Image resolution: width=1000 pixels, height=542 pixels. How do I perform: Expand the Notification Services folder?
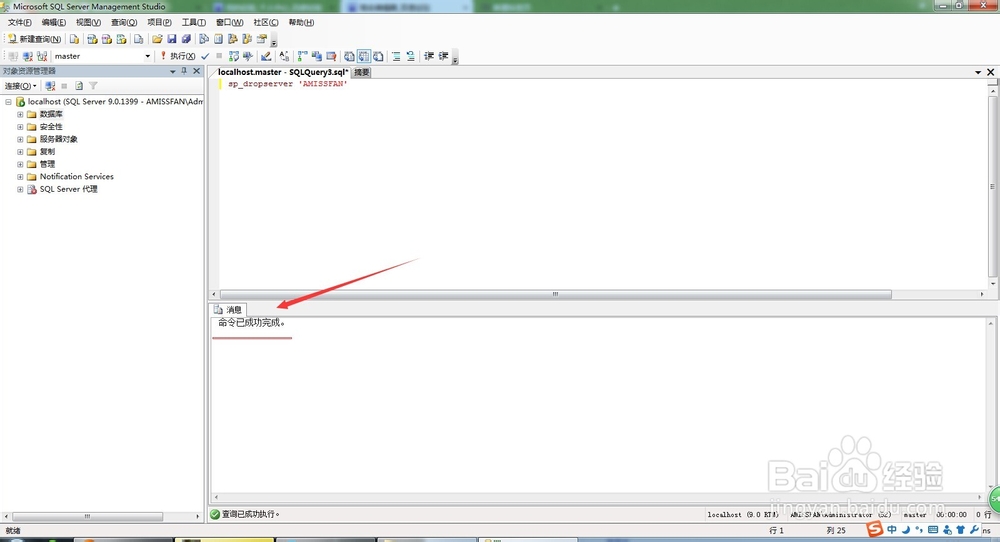[20, 177]
